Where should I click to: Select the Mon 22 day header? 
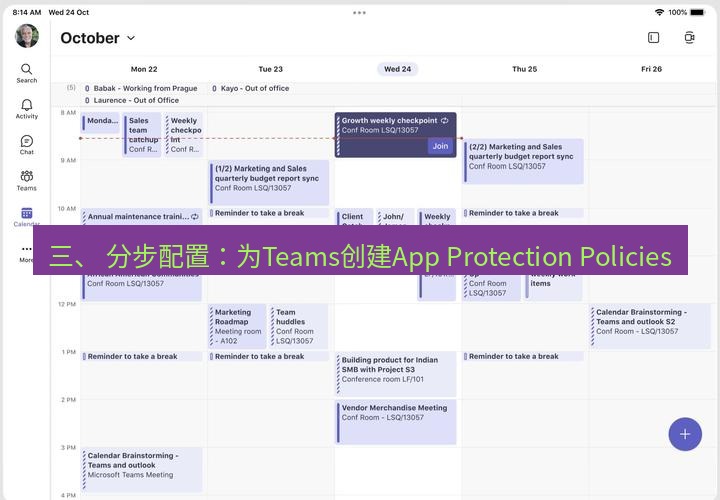click(144, 69)
